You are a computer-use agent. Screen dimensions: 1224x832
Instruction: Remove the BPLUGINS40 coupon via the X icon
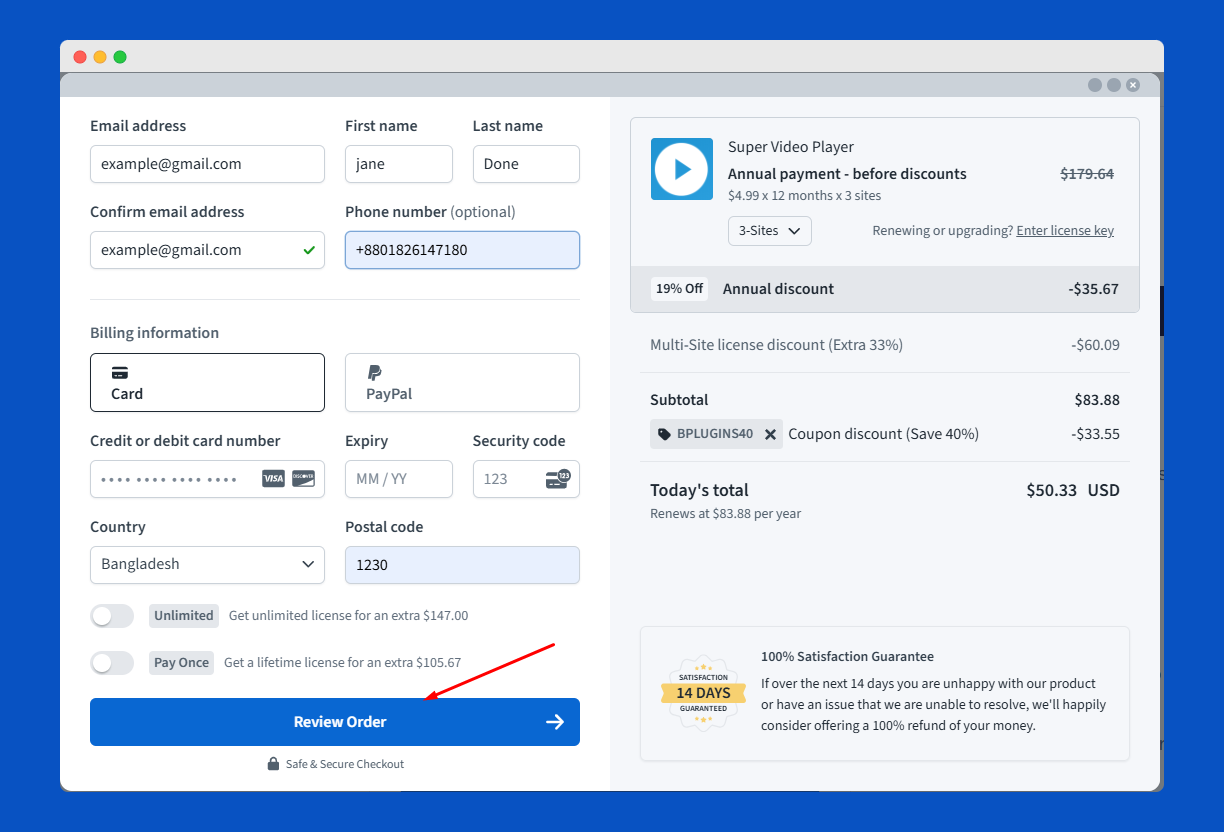[x=769, y=434]
